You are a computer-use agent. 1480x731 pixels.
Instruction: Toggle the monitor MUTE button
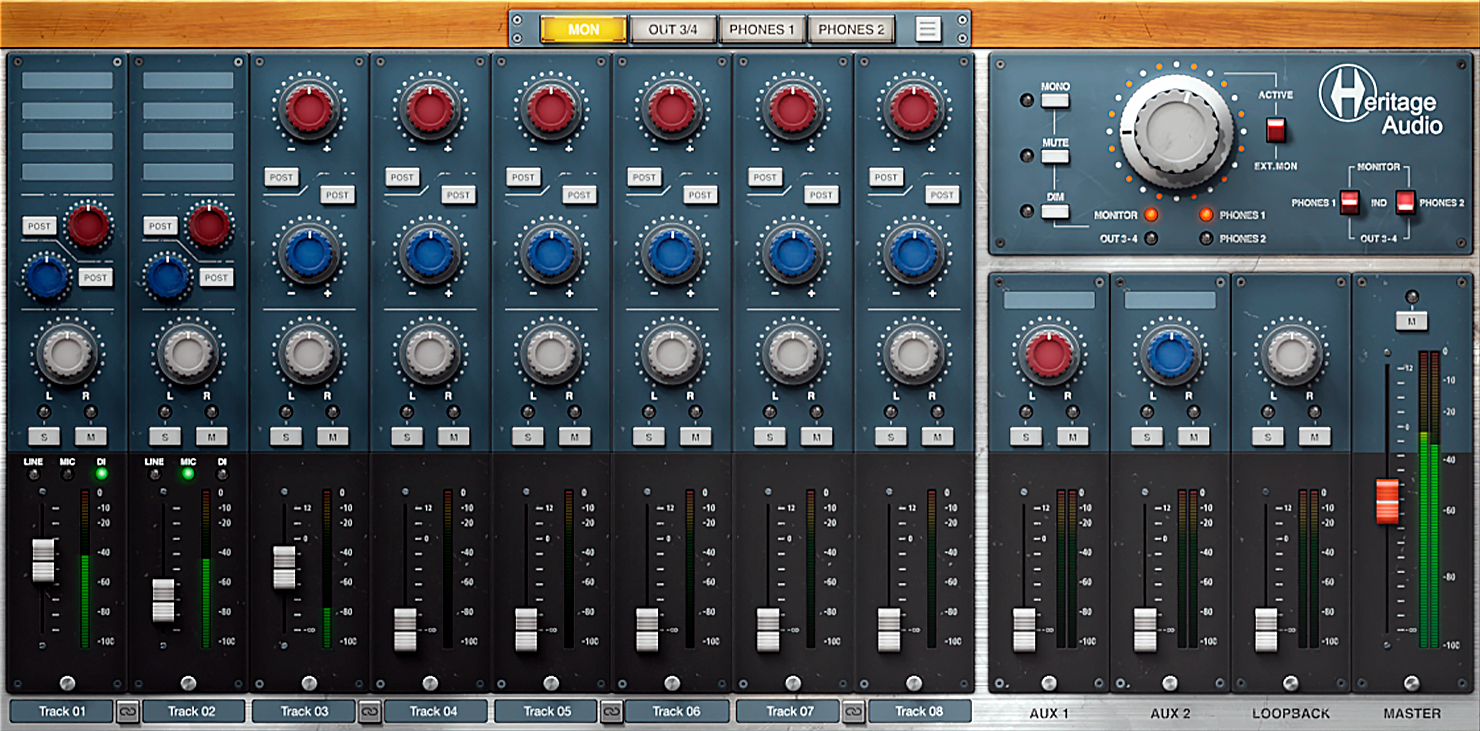(1055, 155)
